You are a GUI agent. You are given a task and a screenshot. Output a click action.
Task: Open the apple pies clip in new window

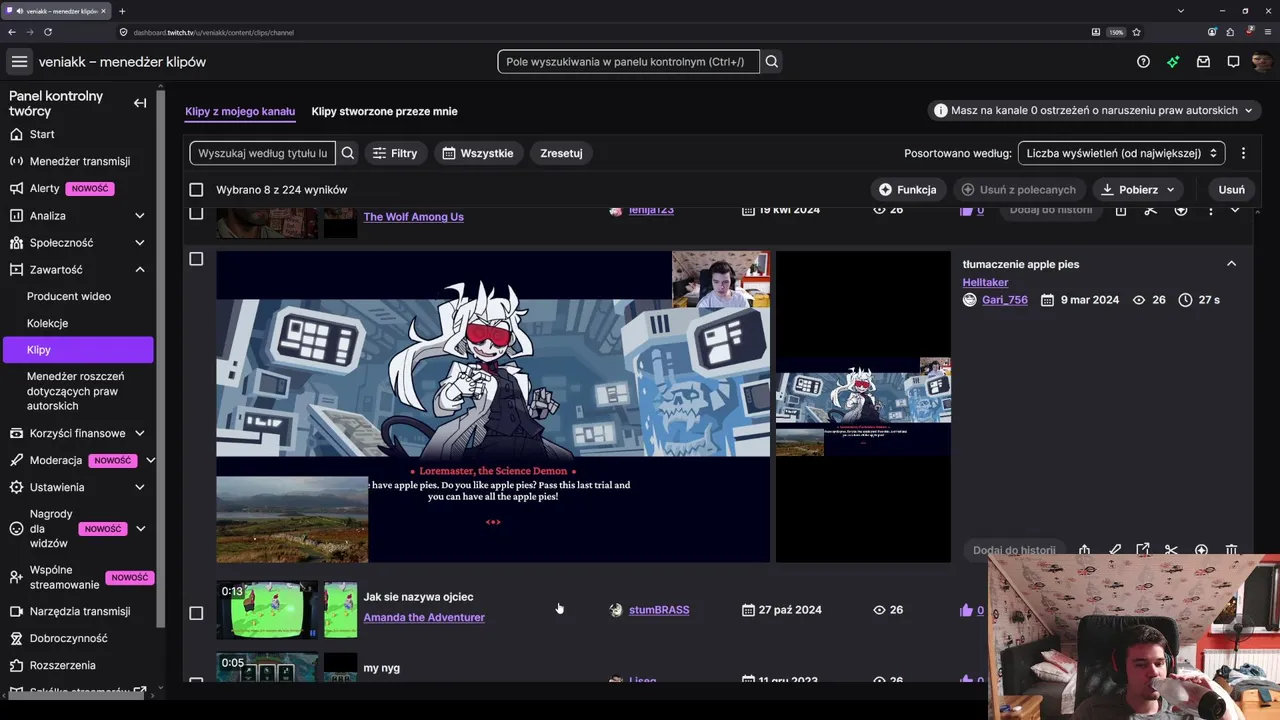[x=1143, y=550]
